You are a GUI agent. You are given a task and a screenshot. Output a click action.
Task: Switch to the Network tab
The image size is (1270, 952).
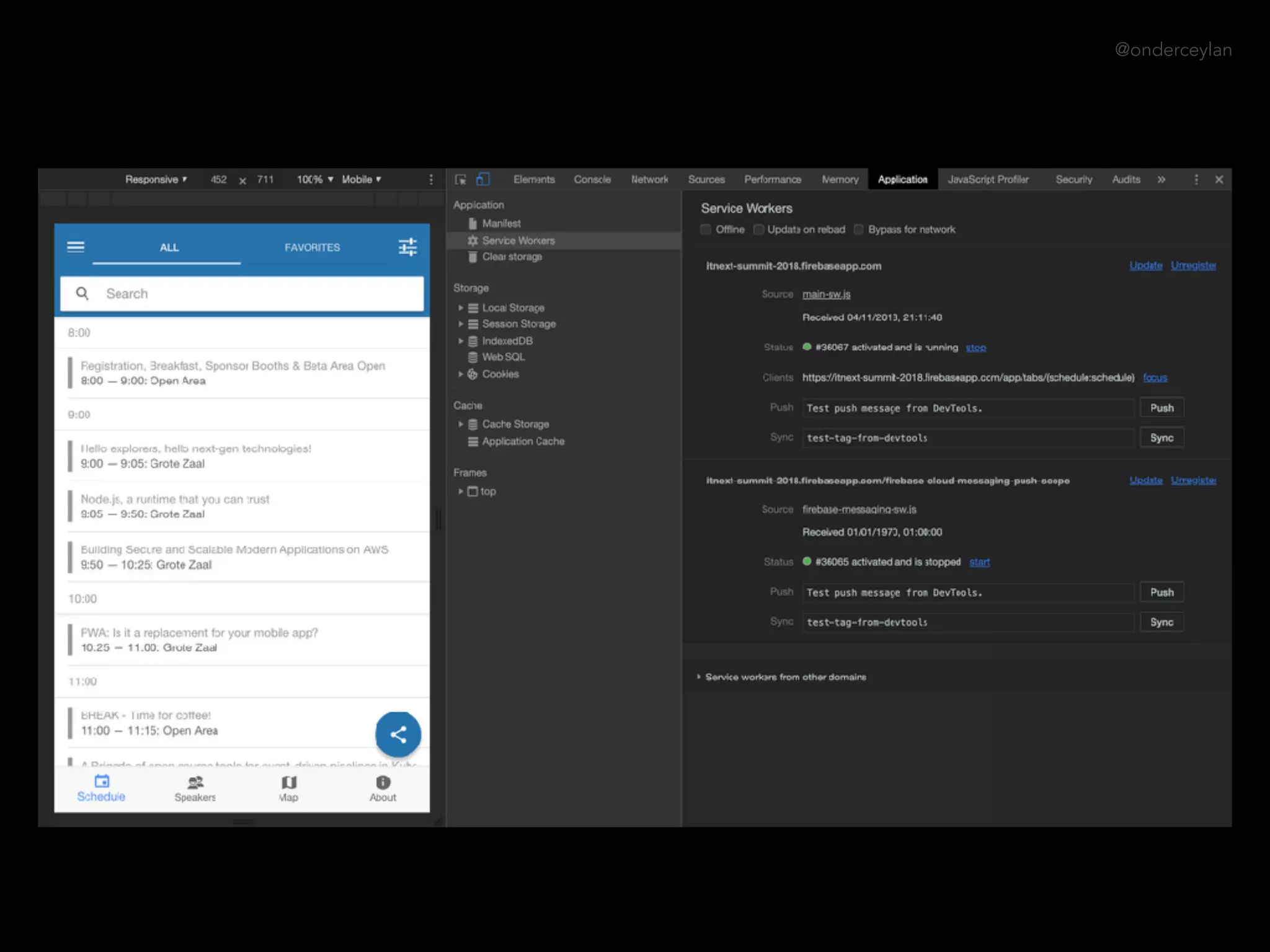click(649, 180)
